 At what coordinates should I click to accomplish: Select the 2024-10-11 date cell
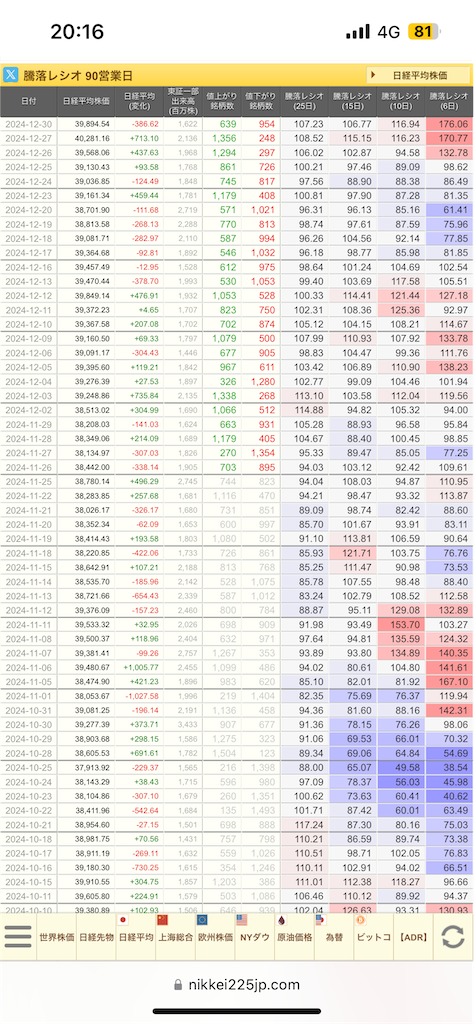tap(29, 897)
